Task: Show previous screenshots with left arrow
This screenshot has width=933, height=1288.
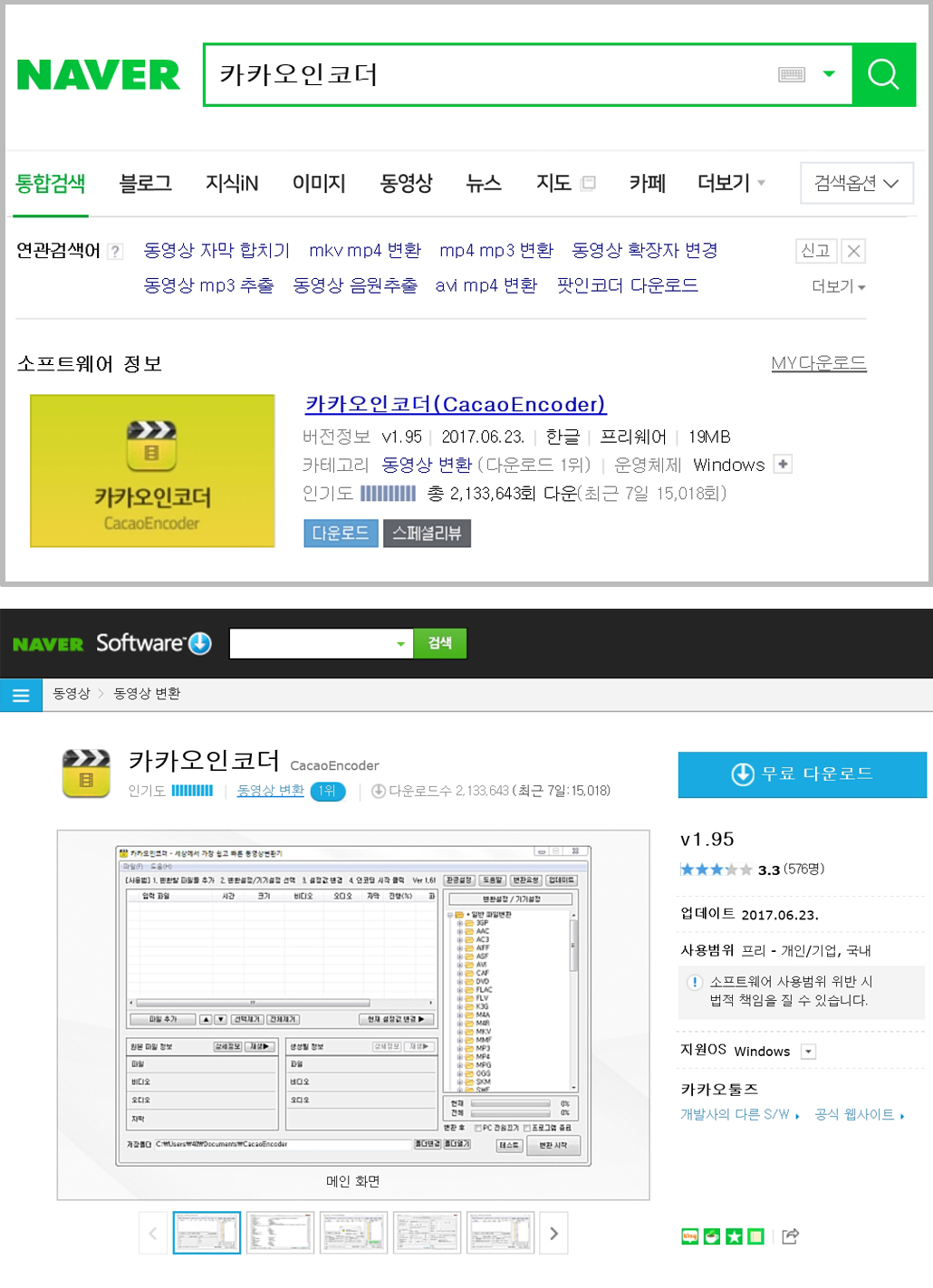Action: coord(152,1234)
